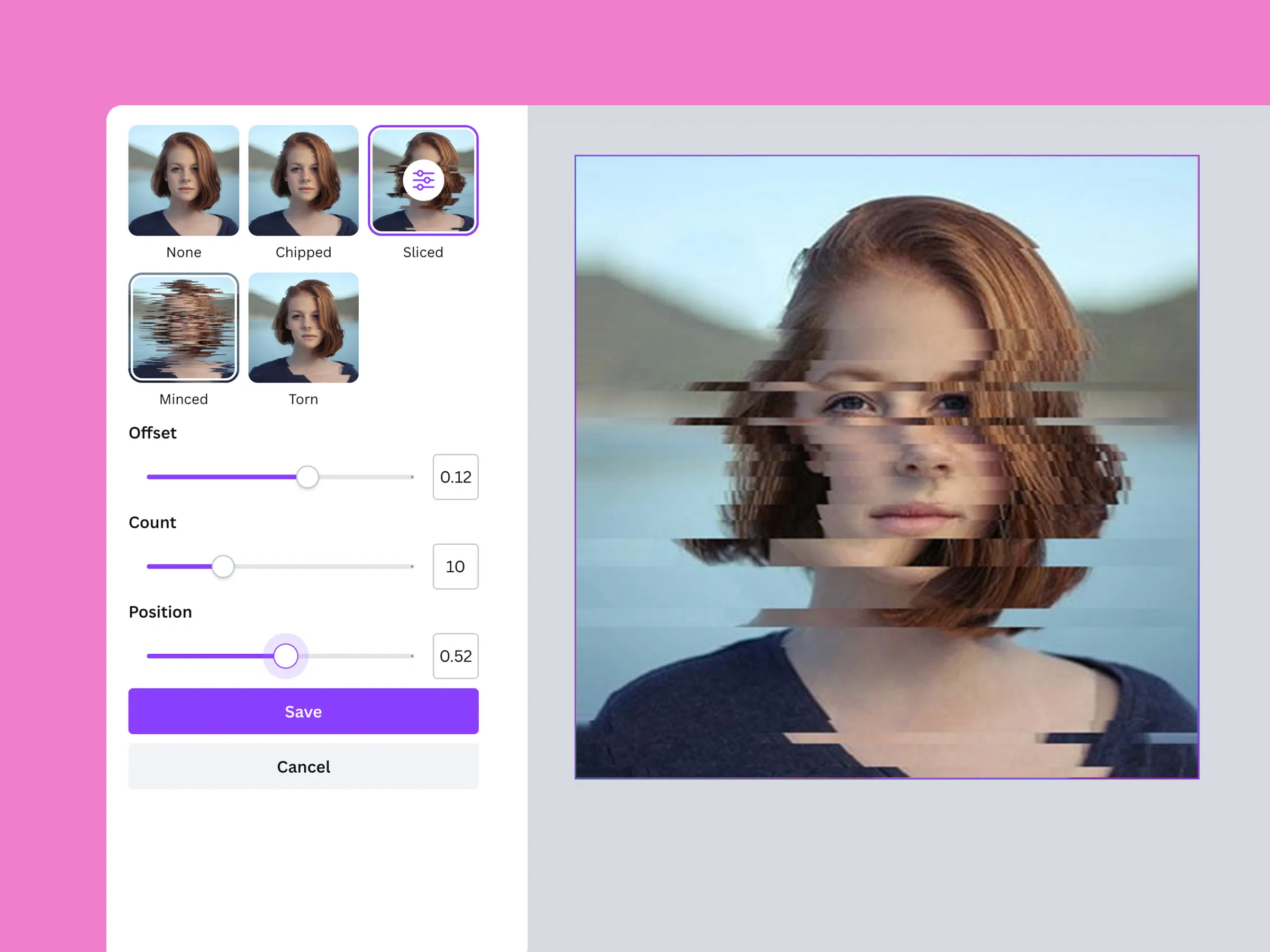Save the glitch effect settings

click(303, 711)
